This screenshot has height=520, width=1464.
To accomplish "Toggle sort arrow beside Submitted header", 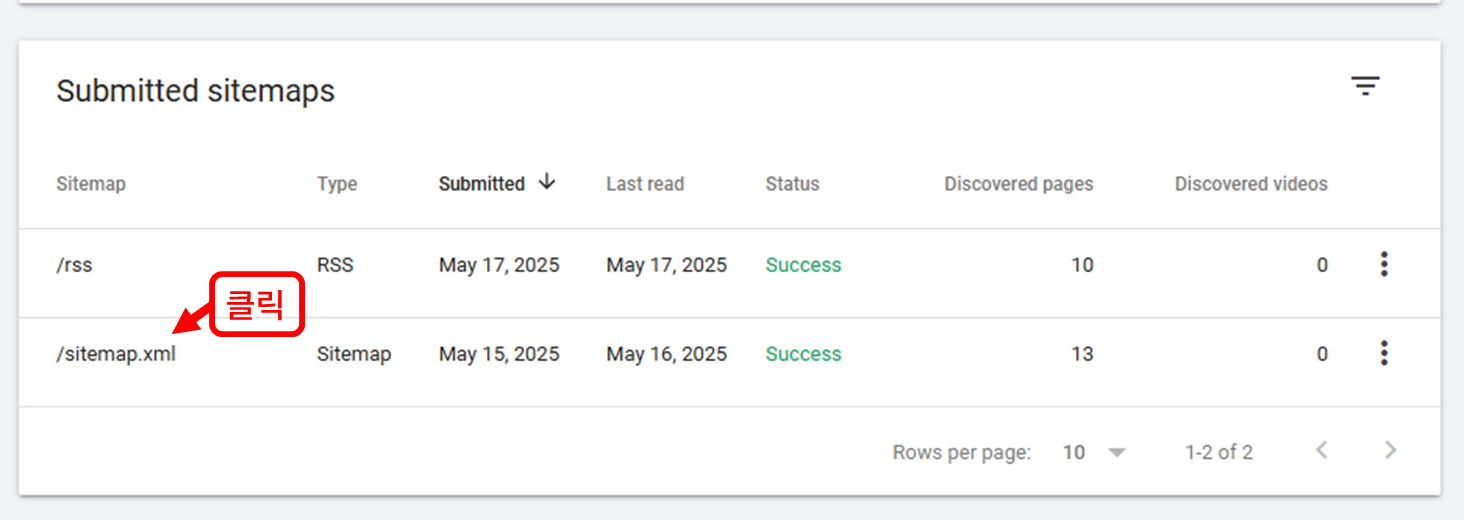I will pos(546,182).
